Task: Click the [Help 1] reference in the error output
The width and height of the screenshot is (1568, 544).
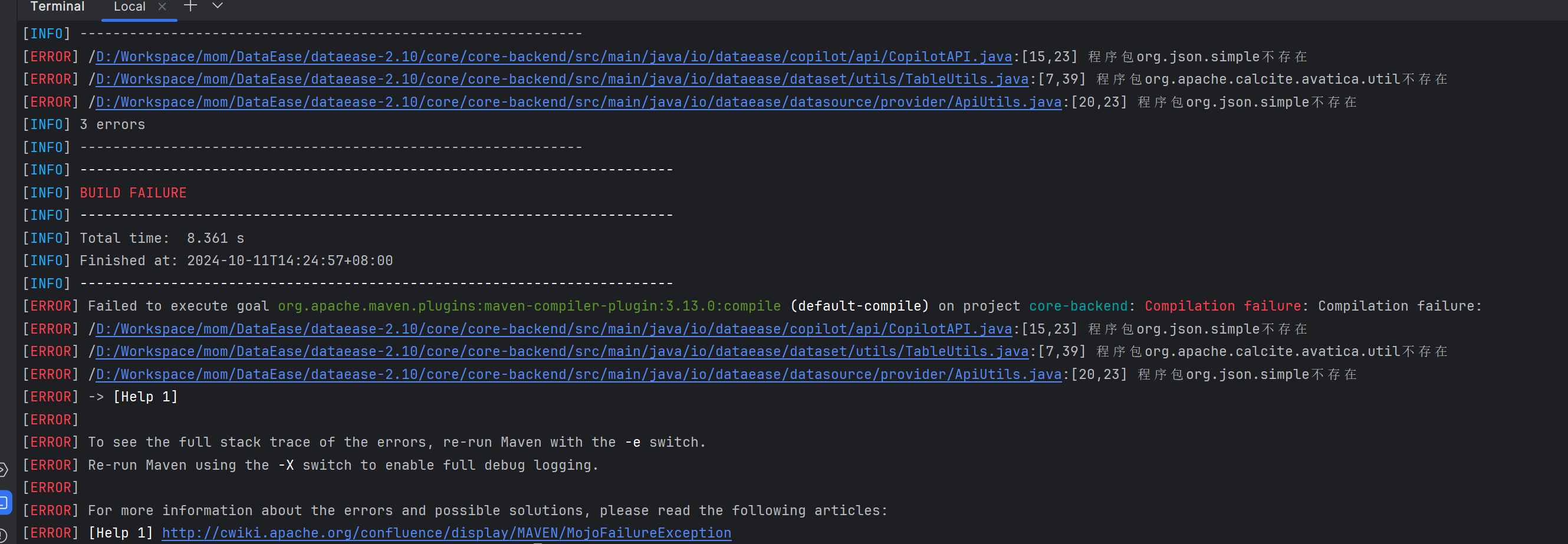Action: 144,396
